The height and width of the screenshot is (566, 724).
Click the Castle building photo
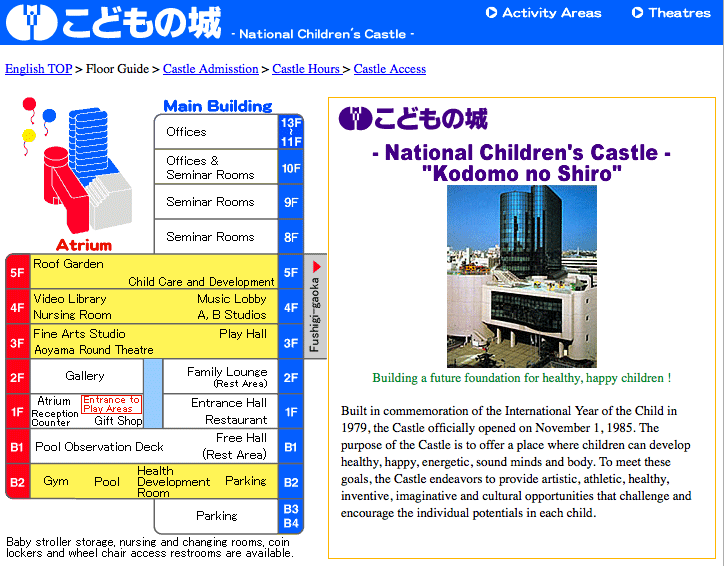point(522,276)
